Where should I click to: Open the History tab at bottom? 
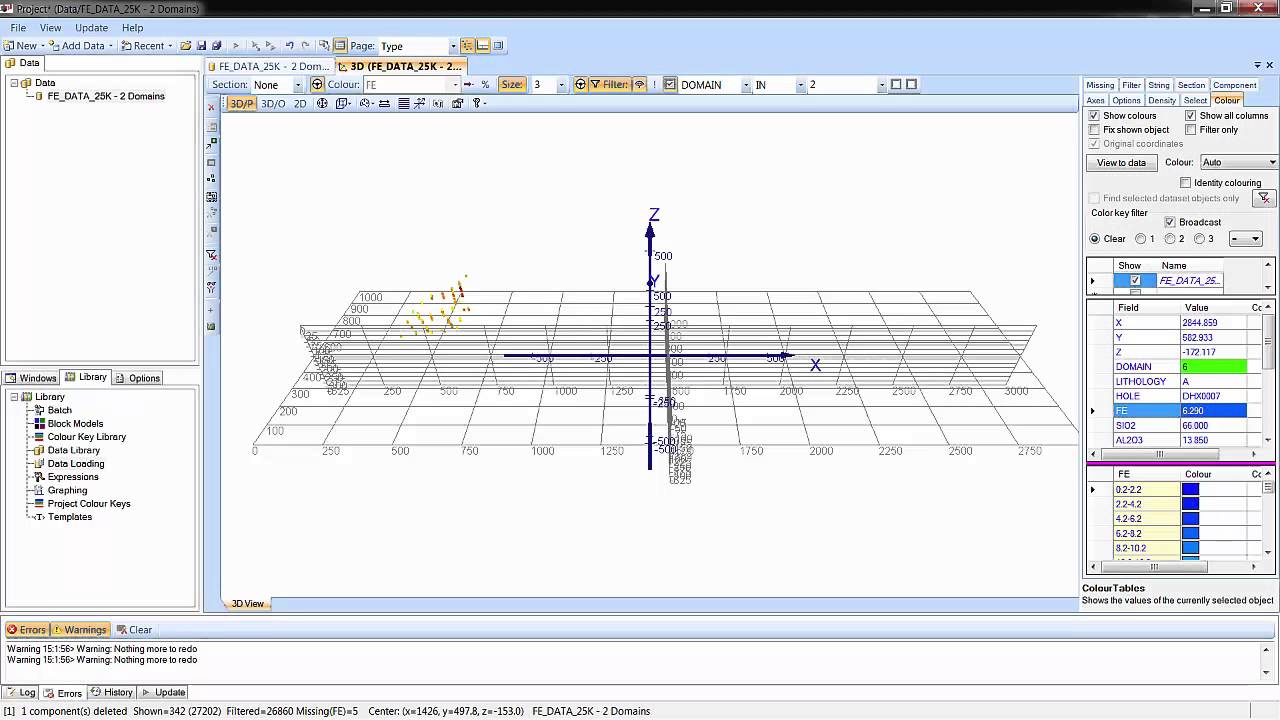click(111, 692)
